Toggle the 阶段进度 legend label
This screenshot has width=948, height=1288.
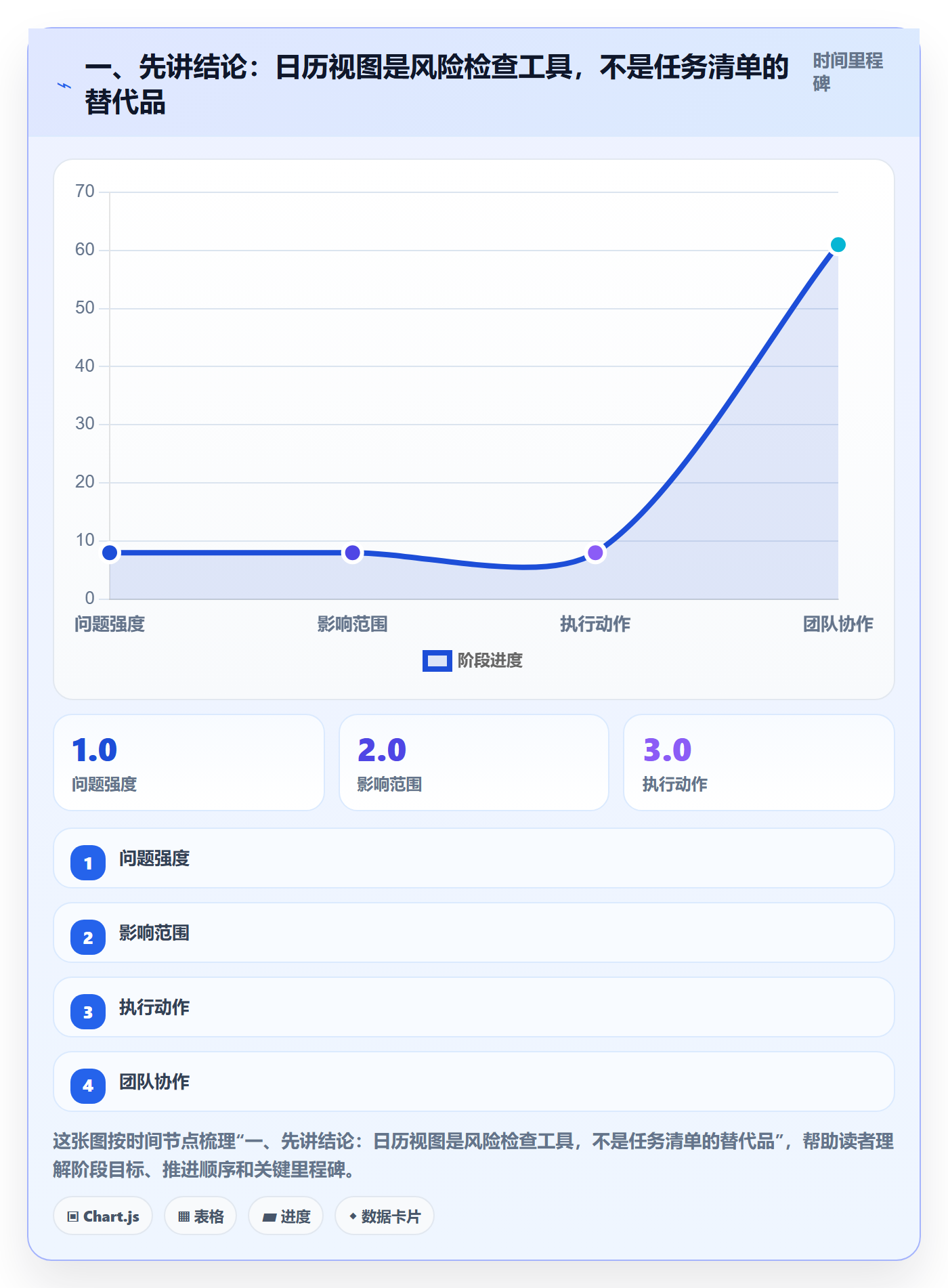tap(490, 661)
